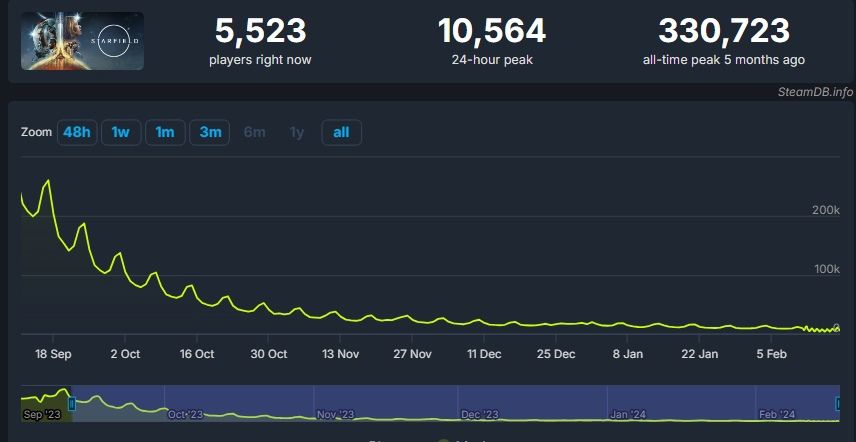Click the 30 Oct axis label

(x=269, y=354)
